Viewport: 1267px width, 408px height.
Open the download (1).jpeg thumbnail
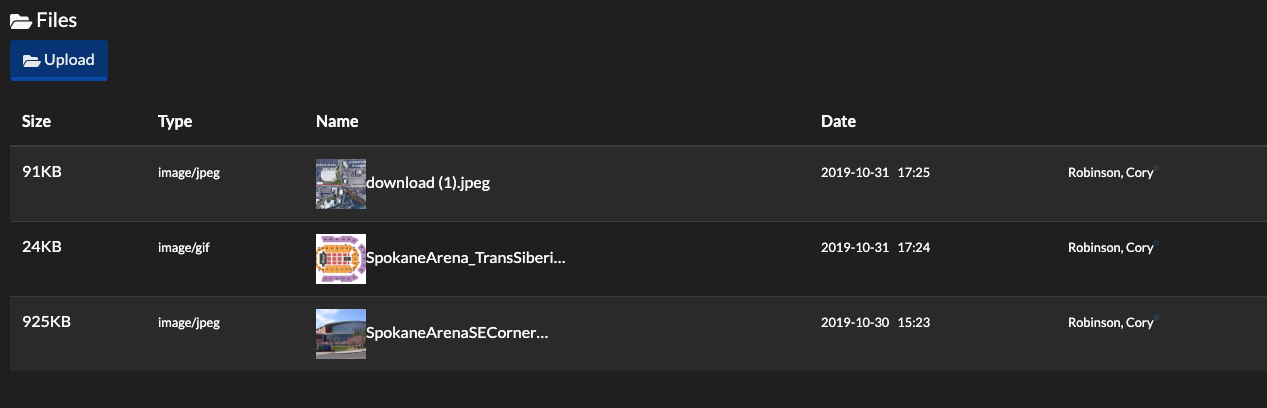point(340,184)
